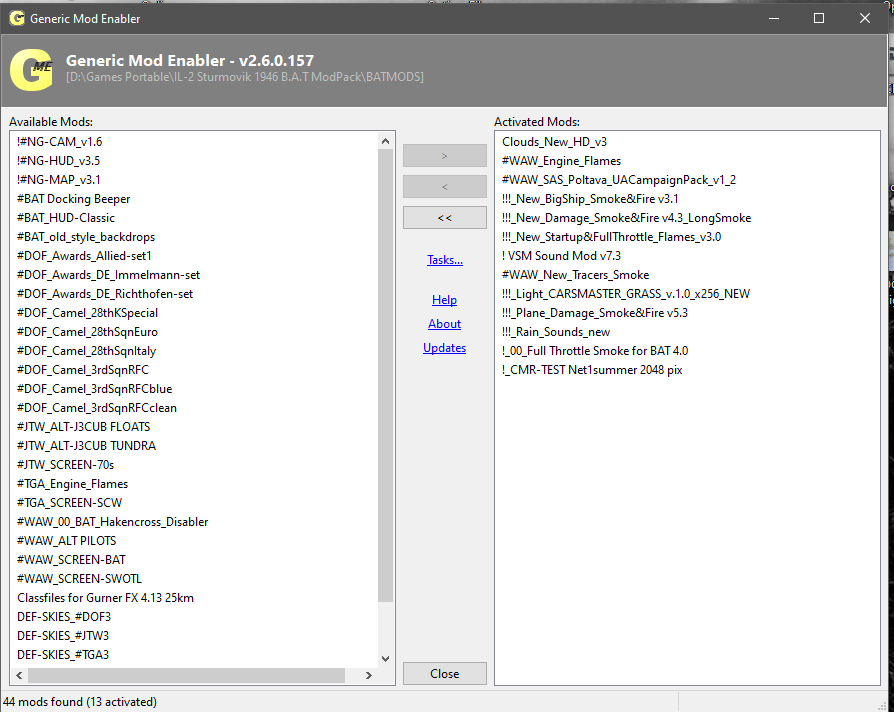Click the activate mod arrow button
Screen dimensions: 894x712
pos(445,156)
